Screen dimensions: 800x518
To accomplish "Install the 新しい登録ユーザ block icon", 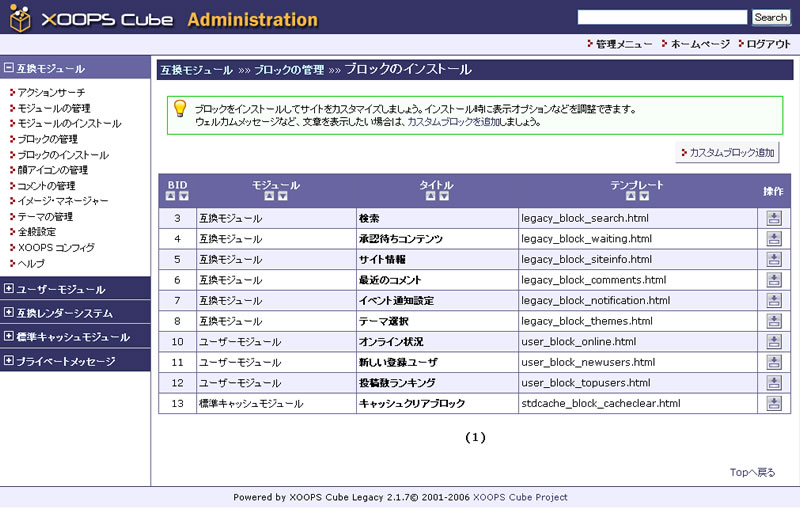I will tap(773, 362).
